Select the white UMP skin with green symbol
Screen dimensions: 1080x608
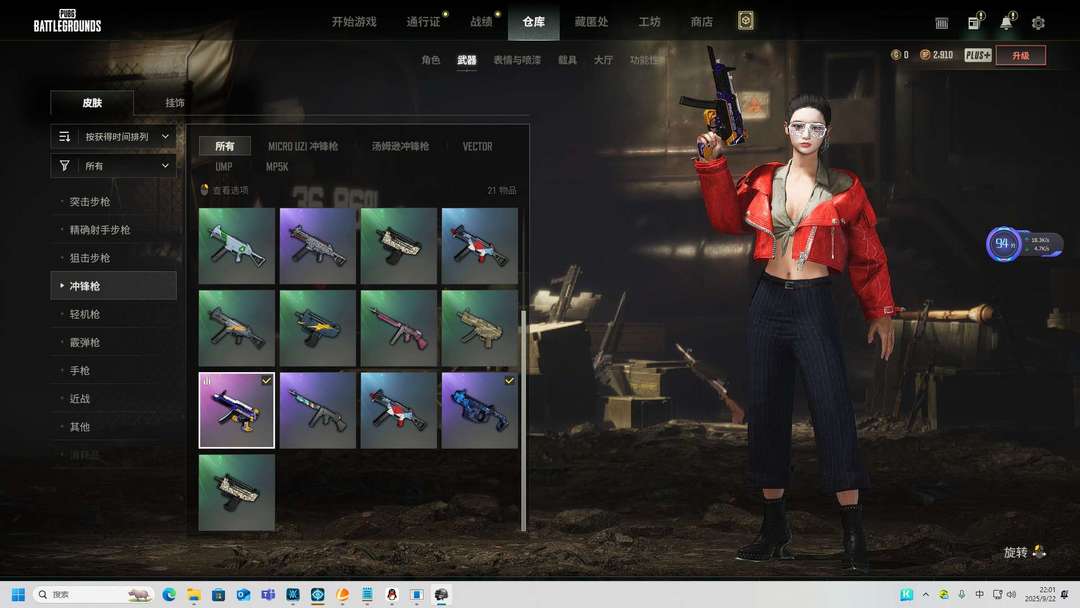click(236, 246)
